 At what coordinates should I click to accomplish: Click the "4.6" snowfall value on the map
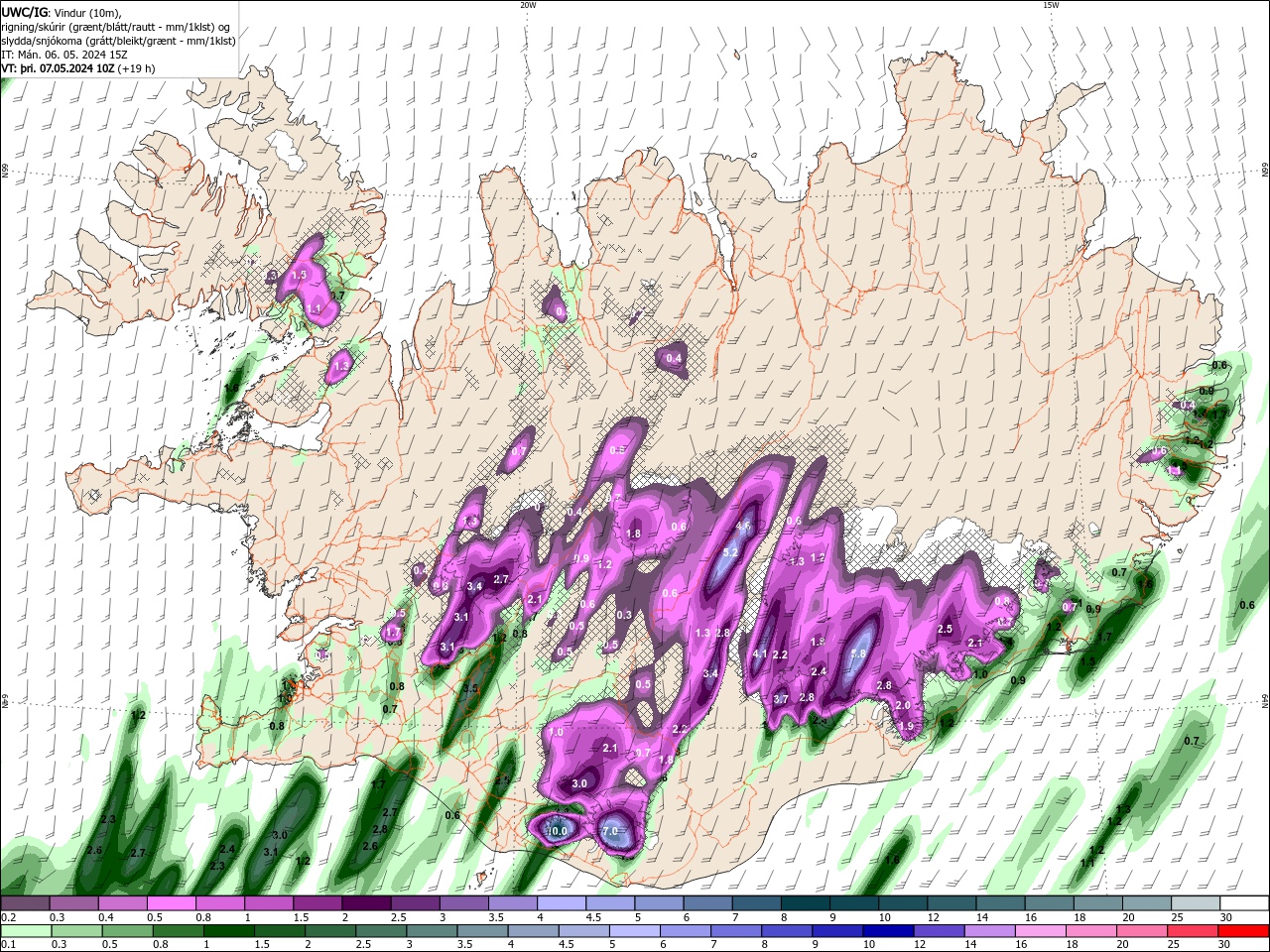(x=742, y=526)
